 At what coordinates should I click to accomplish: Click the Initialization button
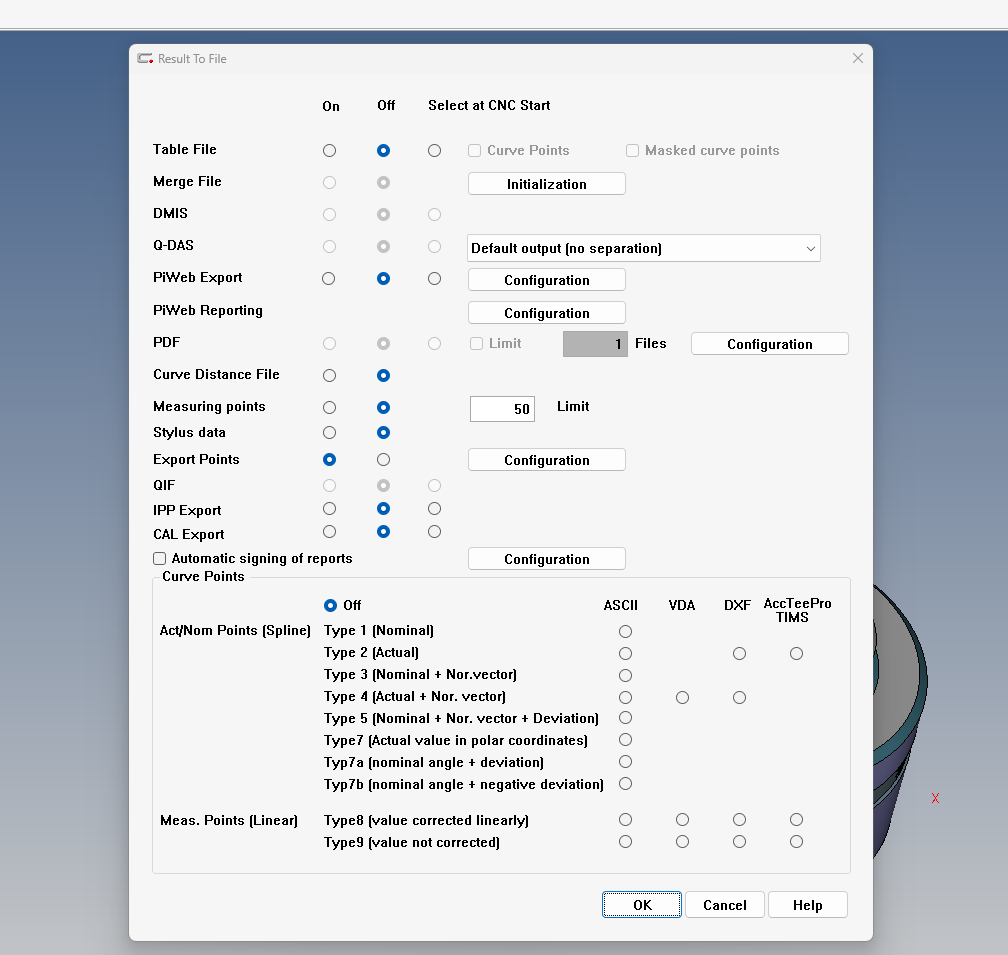(x=546, y=184)
